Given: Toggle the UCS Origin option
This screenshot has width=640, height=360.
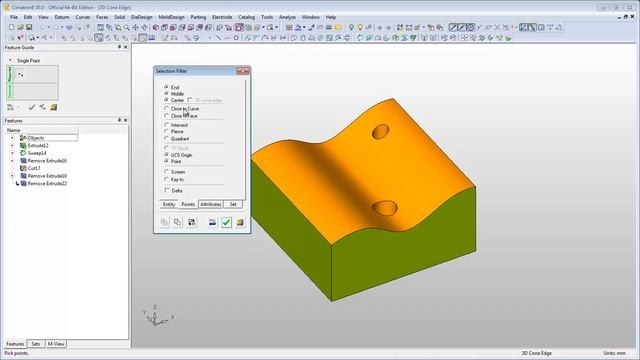Looking at the screenshot, I should point(167,155).
